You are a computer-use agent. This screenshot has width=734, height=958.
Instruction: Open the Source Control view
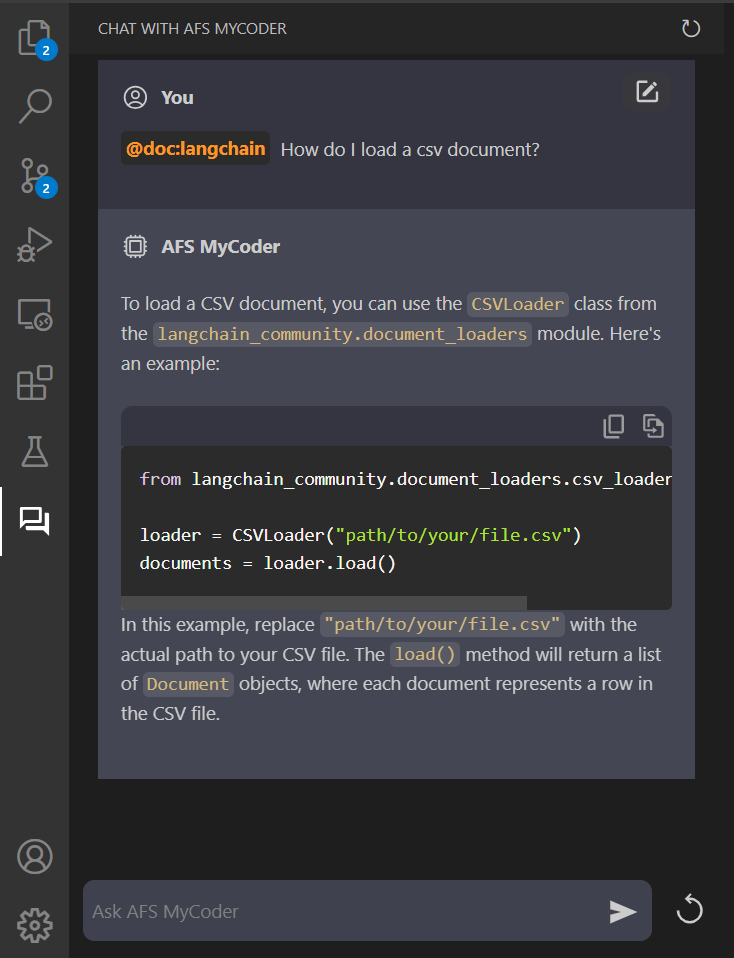click(35, 175)
